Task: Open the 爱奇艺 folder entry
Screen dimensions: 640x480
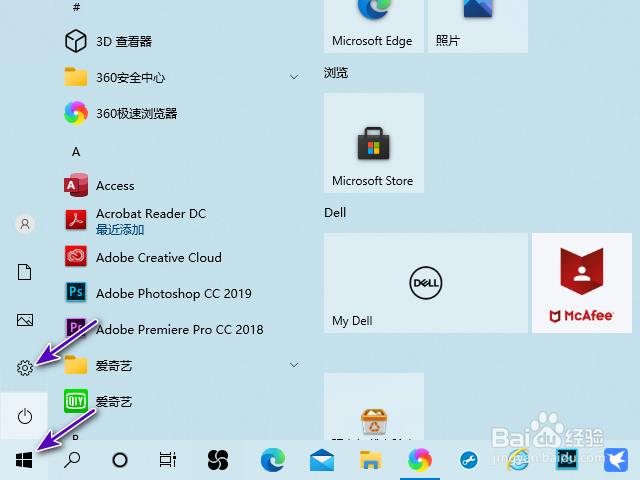Action: click(181, 365)
